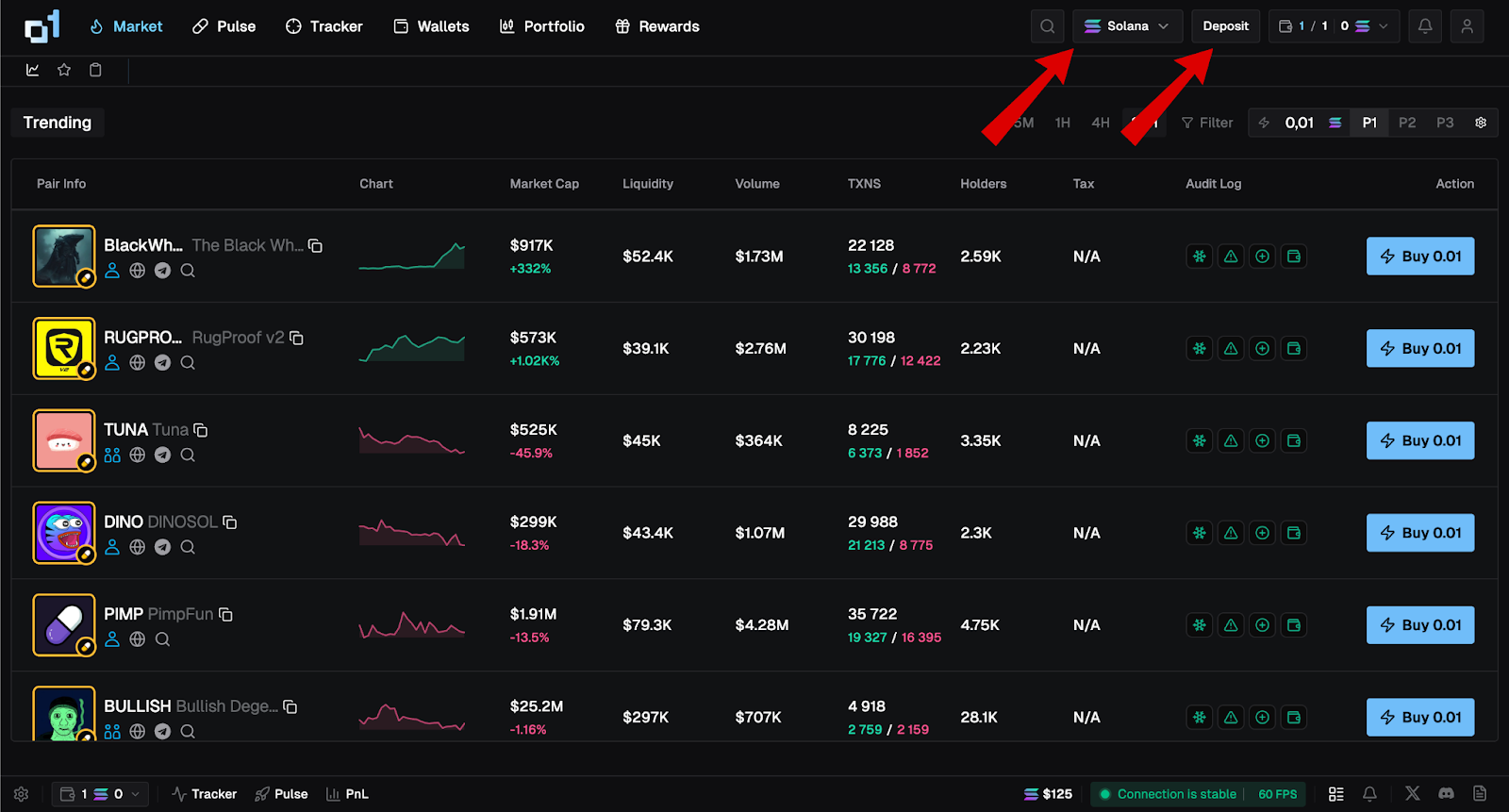Image resolution: width=1509 pixels, height=812 pixels.
Task: Click the site logo
Action: [42, 26]
